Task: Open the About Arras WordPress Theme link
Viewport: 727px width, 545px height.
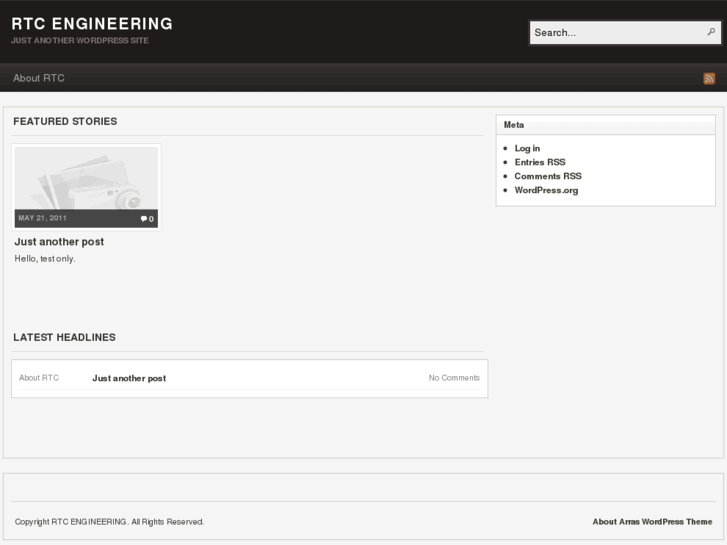Action: (x=652, y=521)
